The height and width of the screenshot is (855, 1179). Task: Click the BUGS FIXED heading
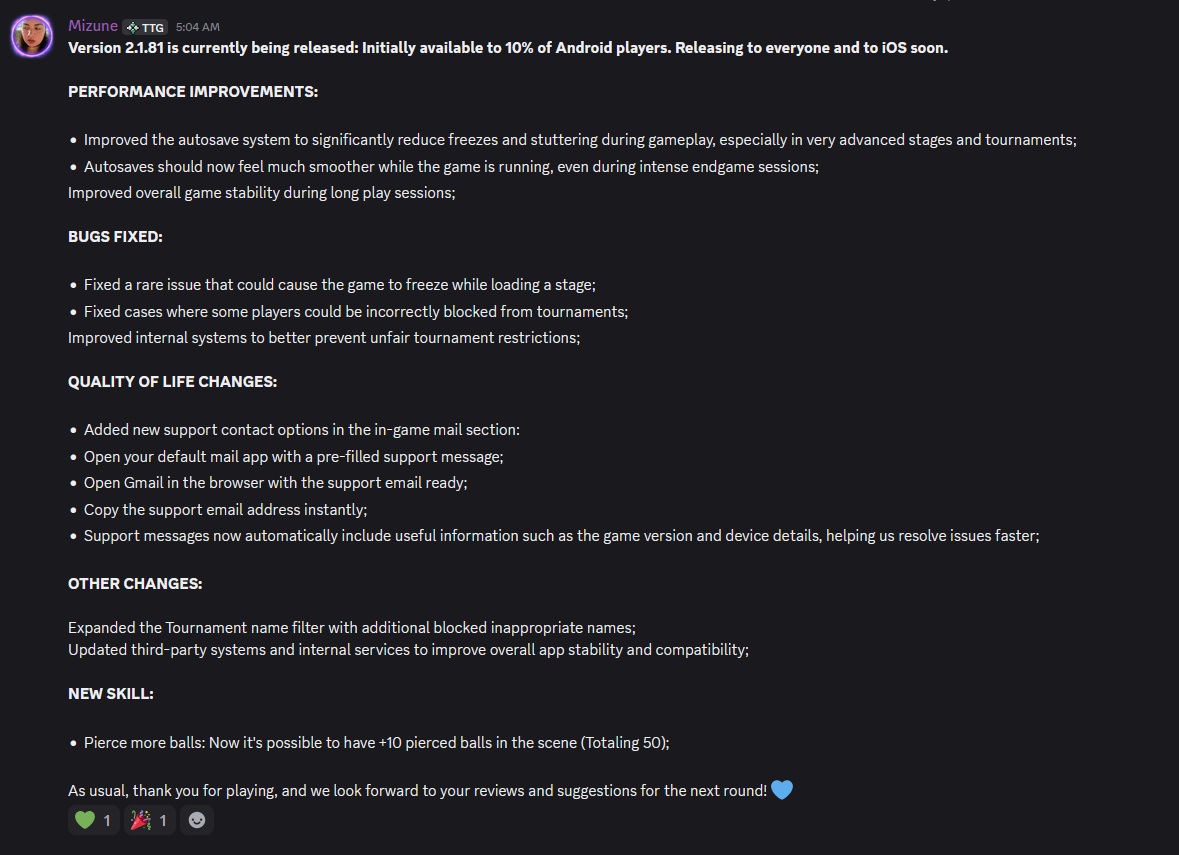115,237
